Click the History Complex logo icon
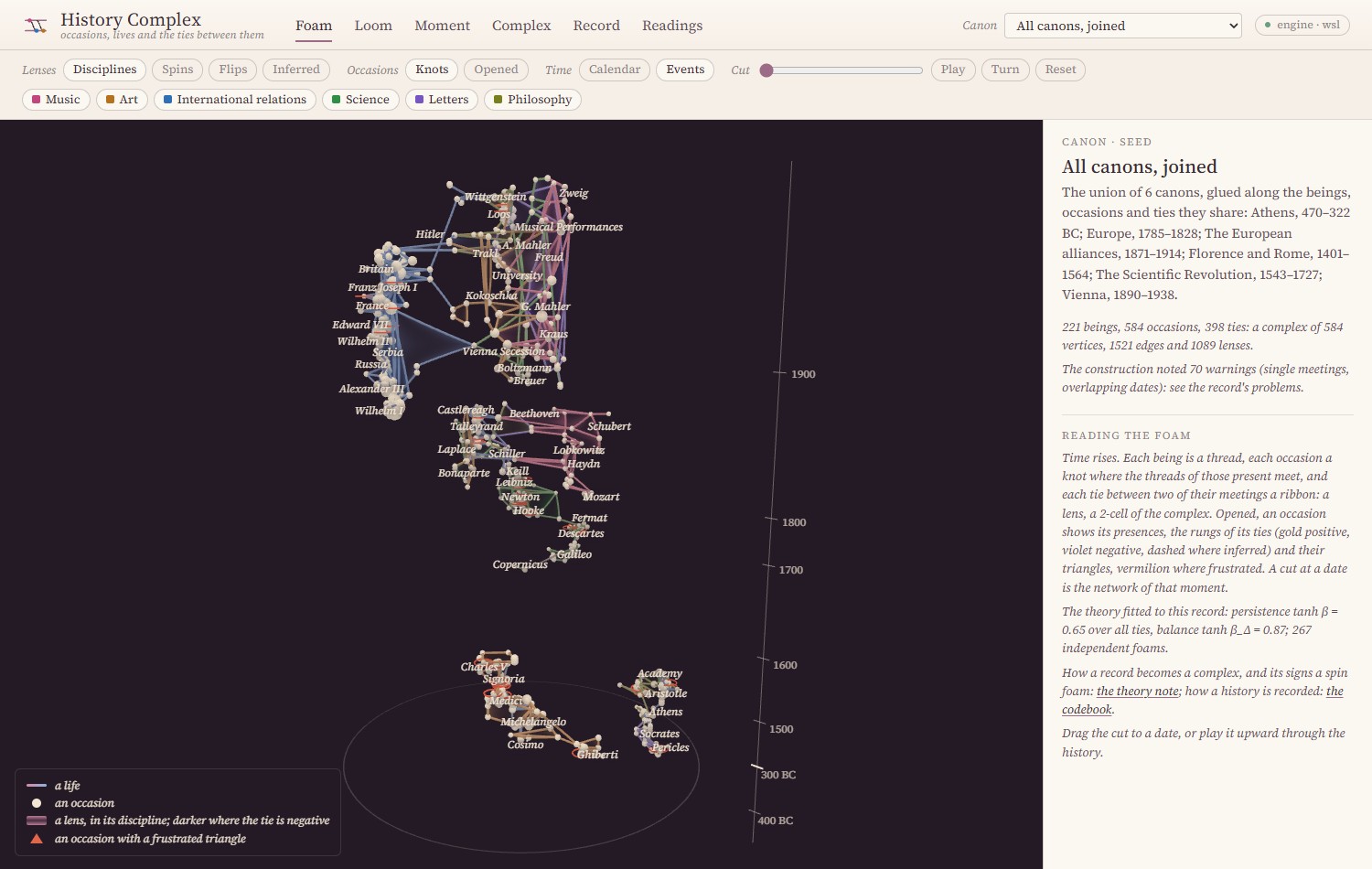Screen dimensions: 1372x869 pyautogui.click(x=36, y=26)
